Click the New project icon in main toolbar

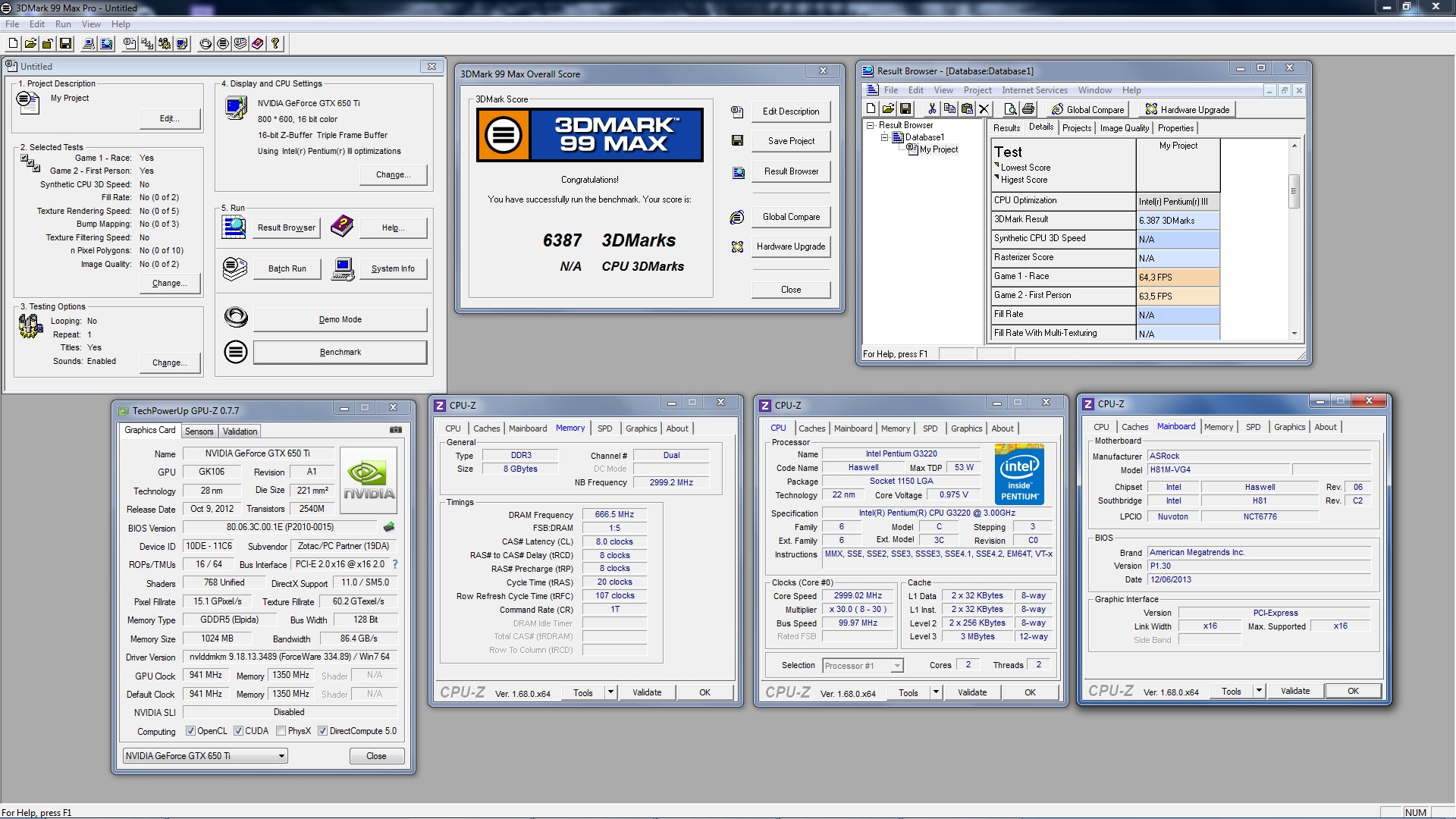click(13, 43)
